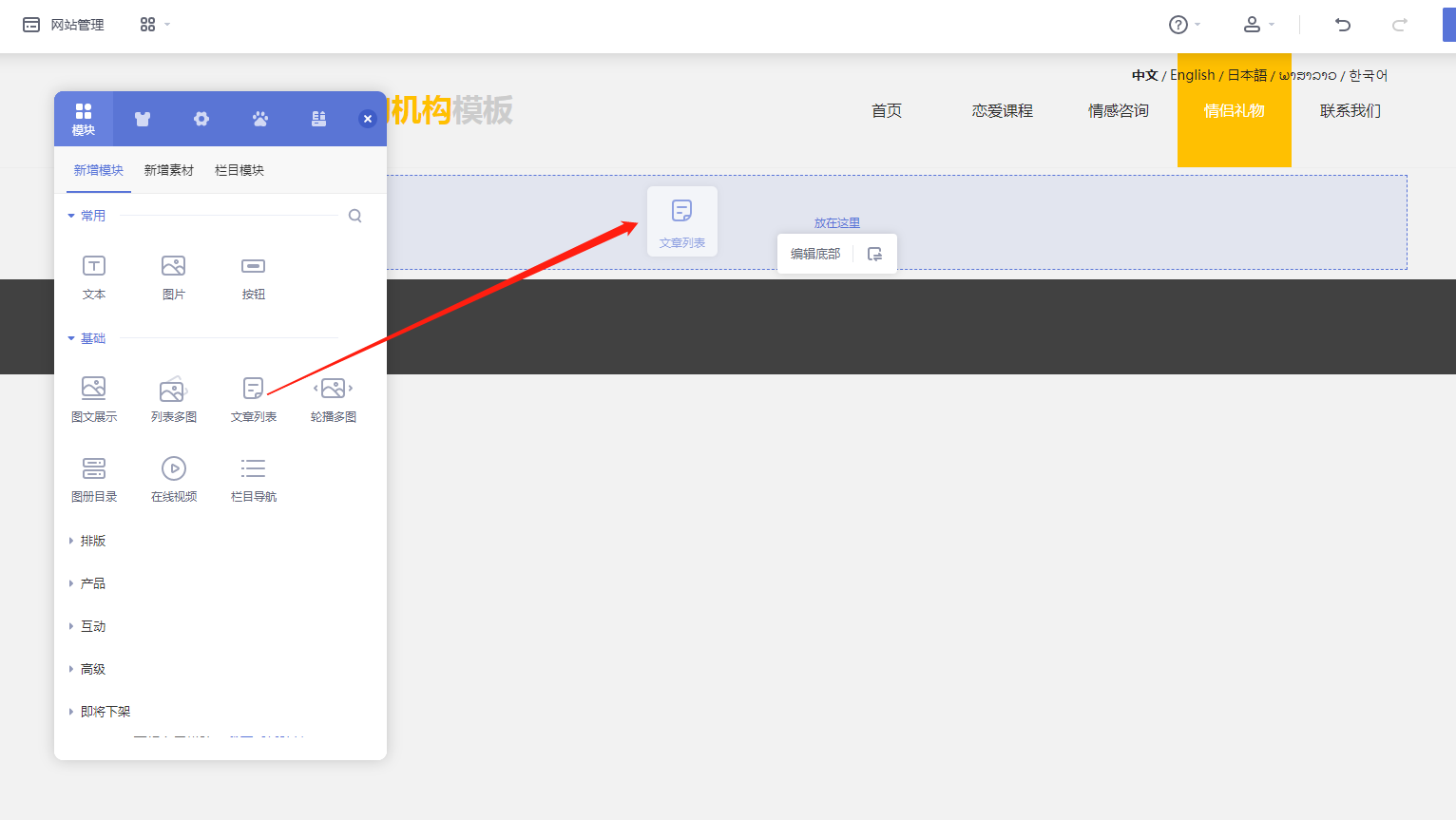1456x820 pixels.
Task: Switch to the 新增模块 tab
Action: coord(99,170)
